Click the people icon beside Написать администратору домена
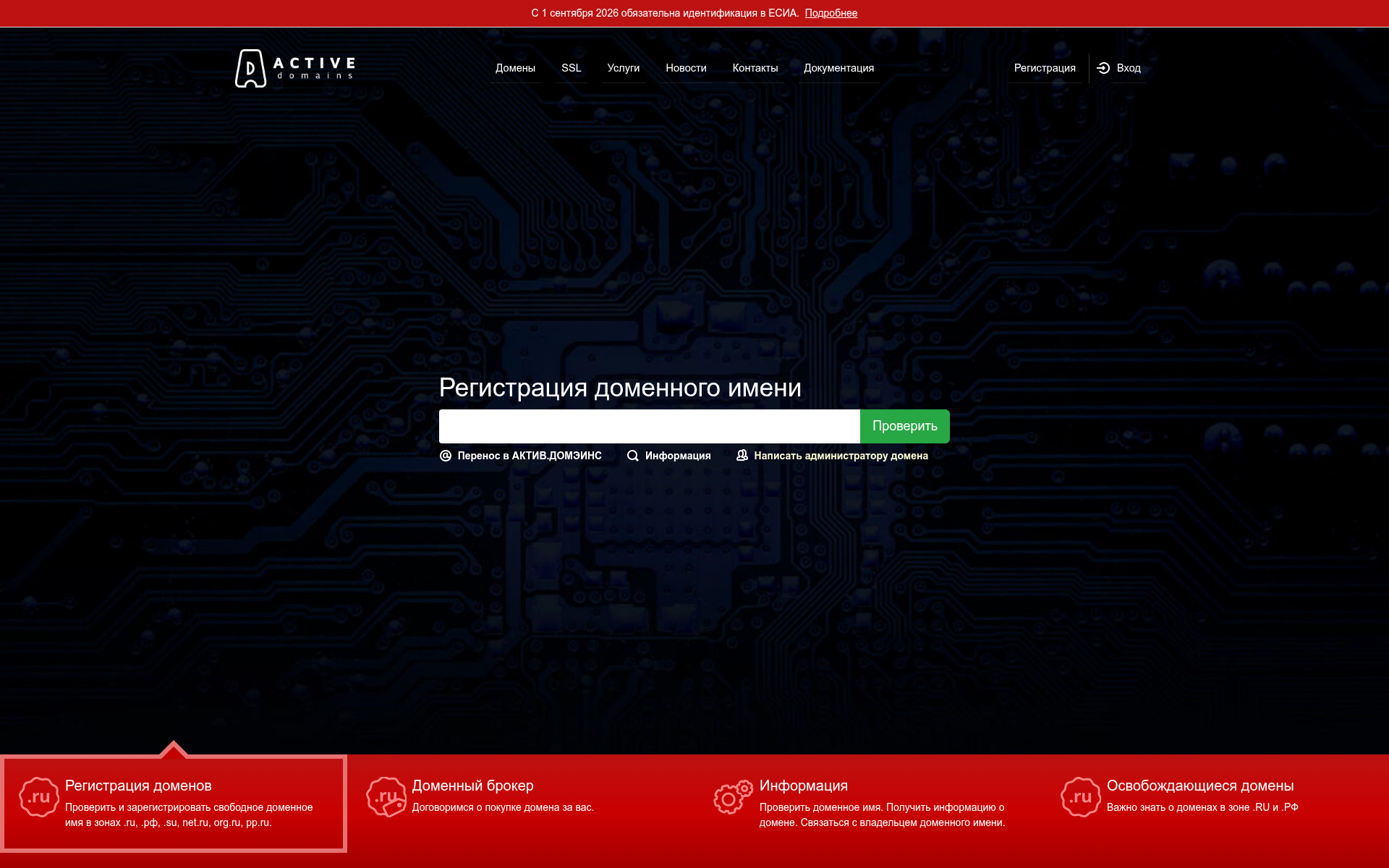The height and width of the screenshot is (868, 1389). (x=742, y=455)
